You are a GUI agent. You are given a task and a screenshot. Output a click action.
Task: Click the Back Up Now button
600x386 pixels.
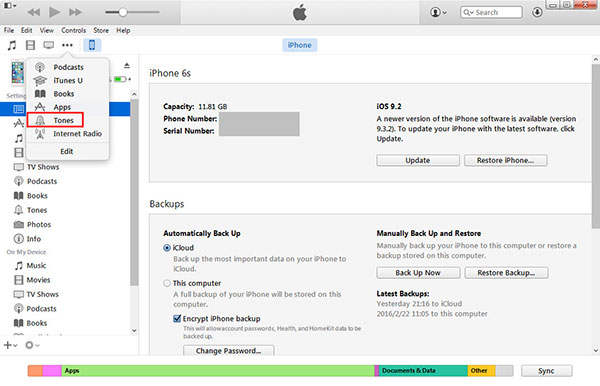click(x=418, y=273)
